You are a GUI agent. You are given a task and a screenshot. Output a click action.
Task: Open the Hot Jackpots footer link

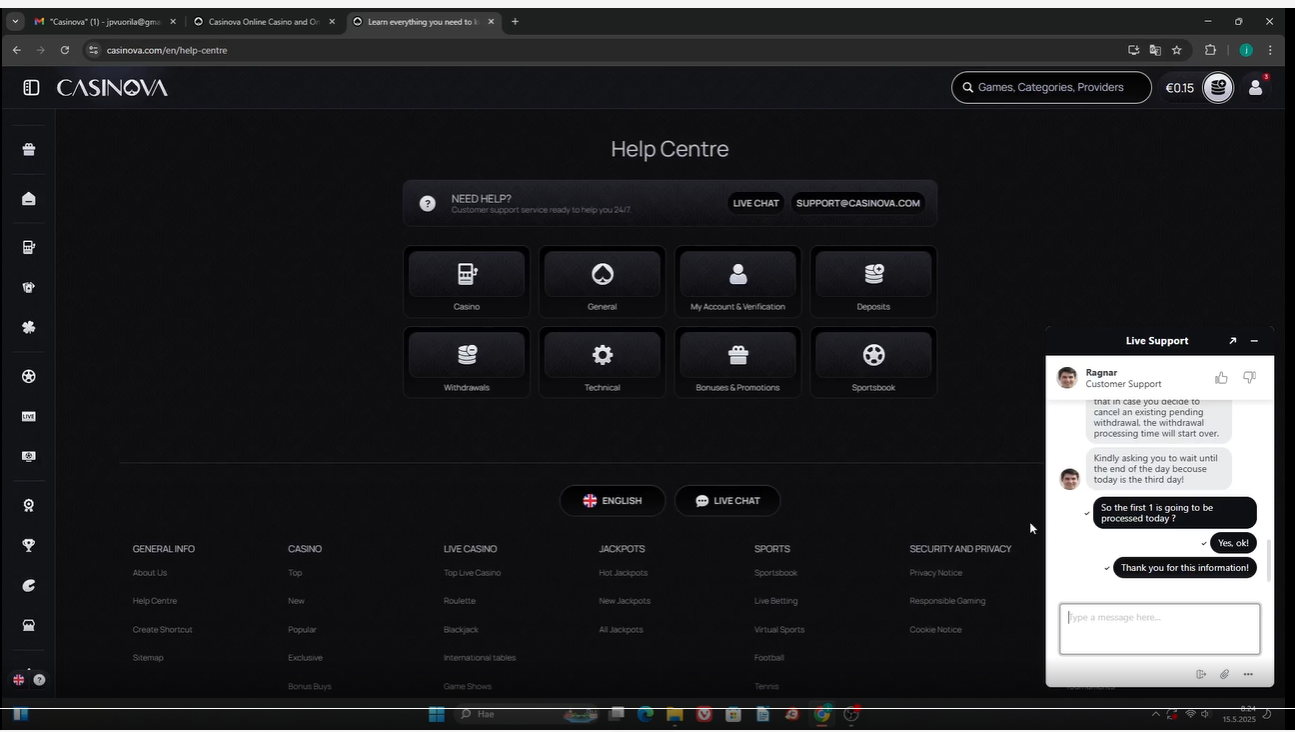[x=623, y=573]
